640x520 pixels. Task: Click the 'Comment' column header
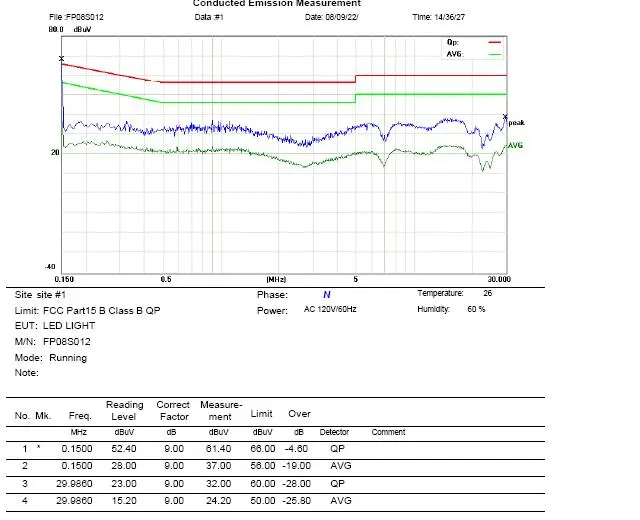388,432
